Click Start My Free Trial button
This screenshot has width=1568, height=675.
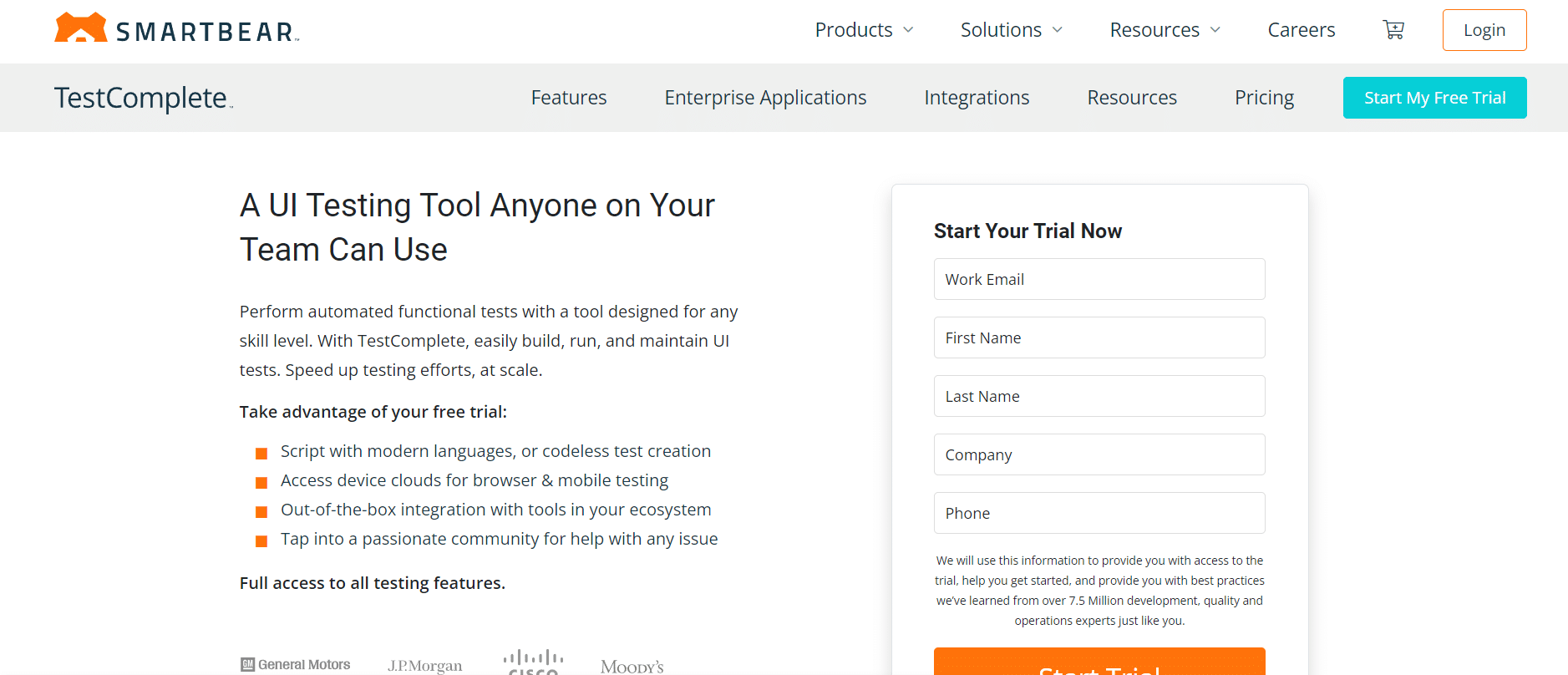coord(1434,98)
